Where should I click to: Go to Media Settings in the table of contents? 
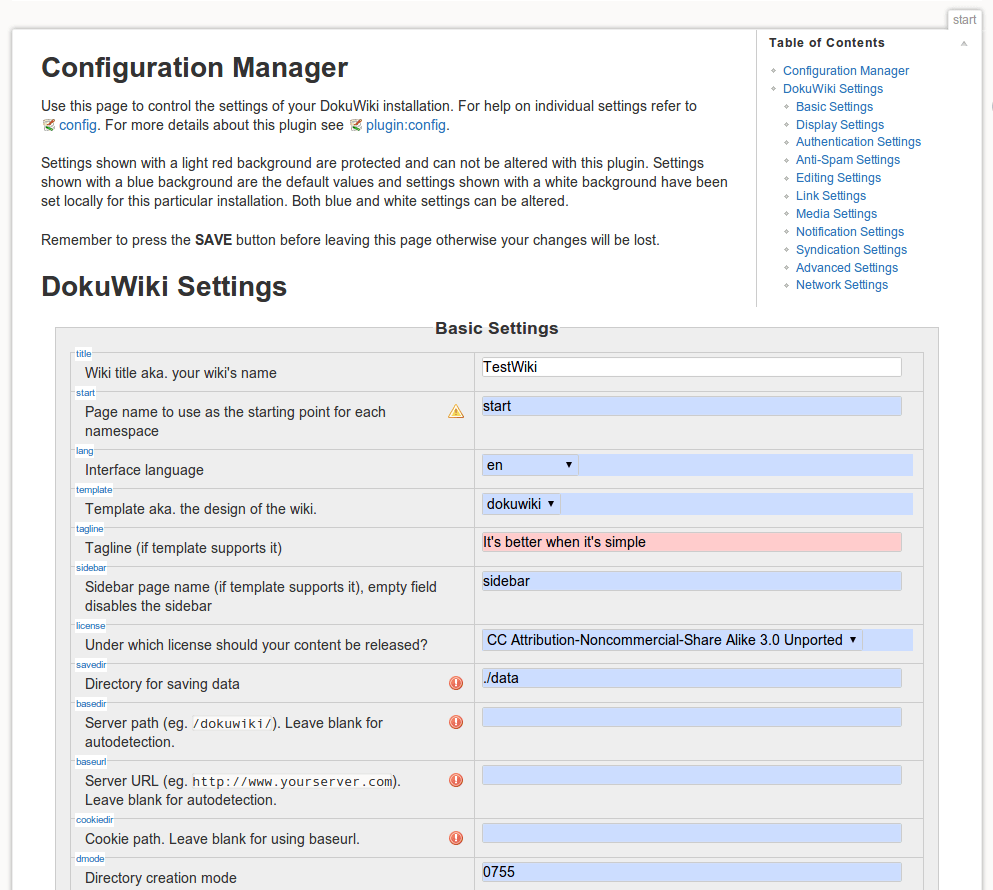pyautogui.click(x=836, y=213)
